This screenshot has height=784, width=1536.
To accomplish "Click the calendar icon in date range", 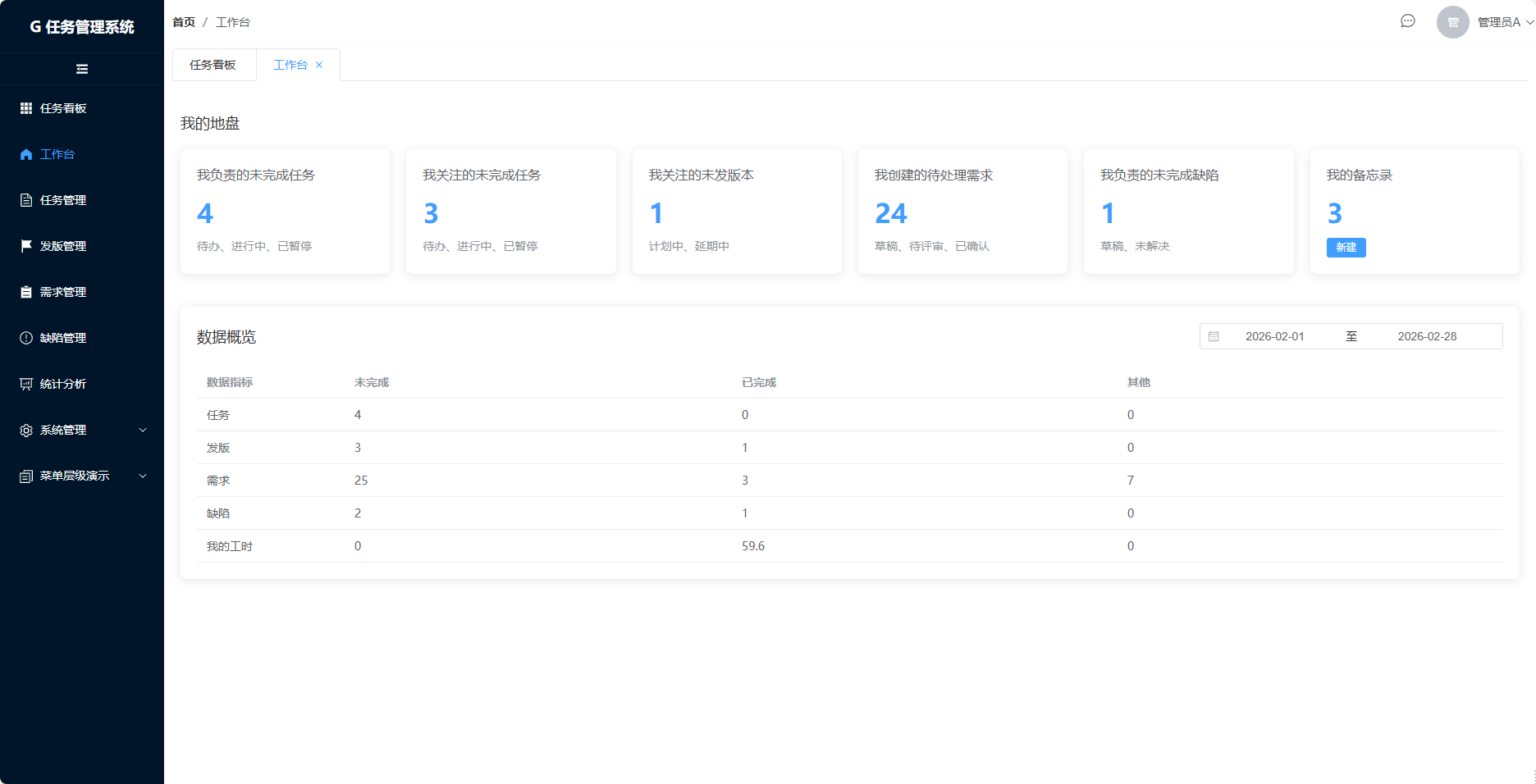I will pos(1214,336).
